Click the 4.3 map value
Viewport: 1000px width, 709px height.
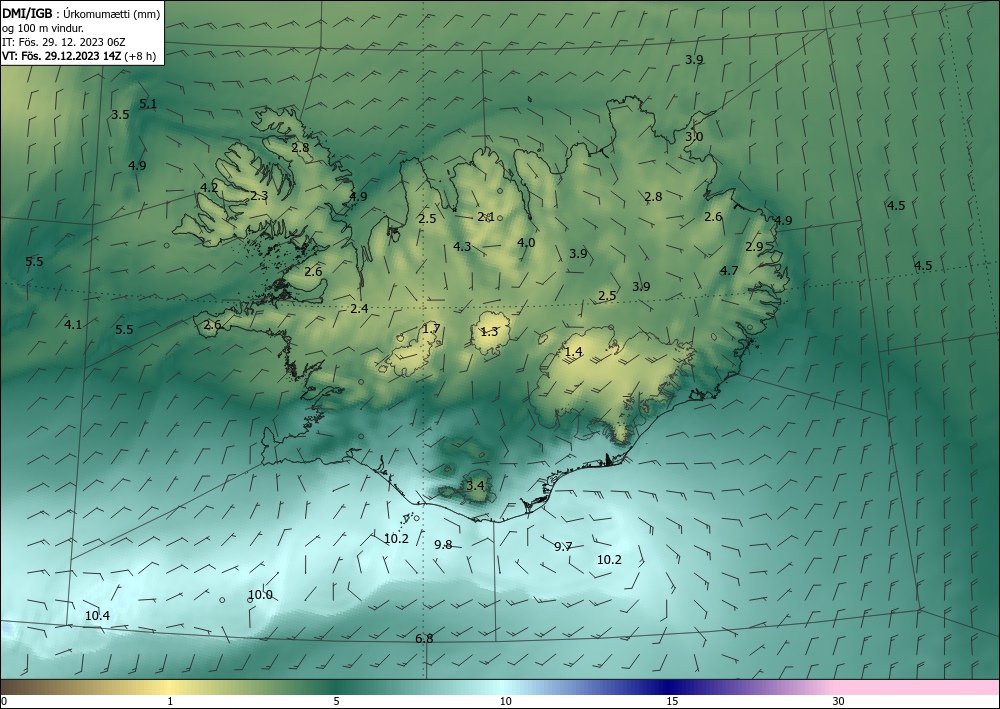(x=462, y=246)
